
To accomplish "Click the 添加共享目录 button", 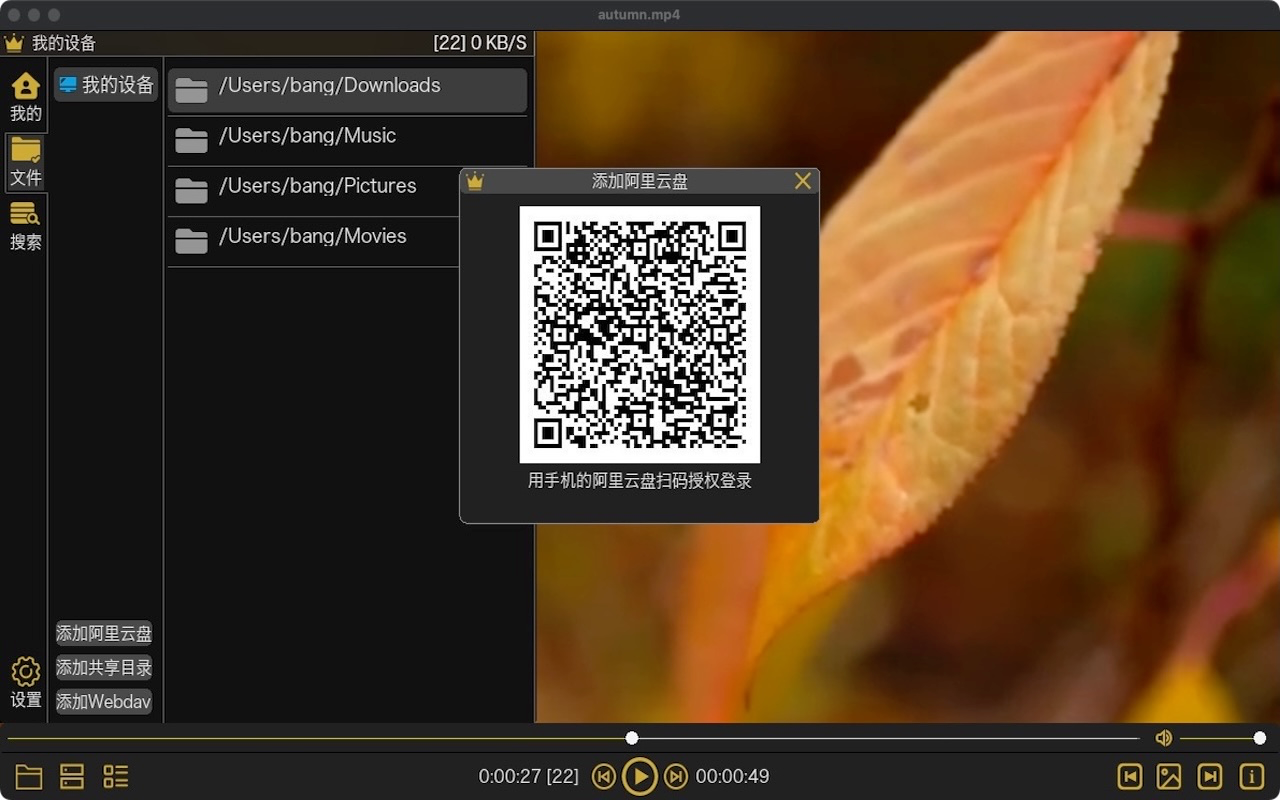I will point(104,667).
